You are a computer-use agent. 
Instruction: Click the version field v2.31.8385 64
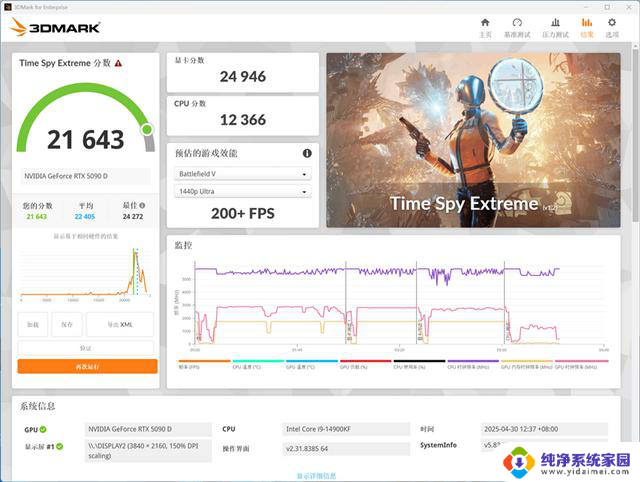pyautogui.click(x=346, y=449)
